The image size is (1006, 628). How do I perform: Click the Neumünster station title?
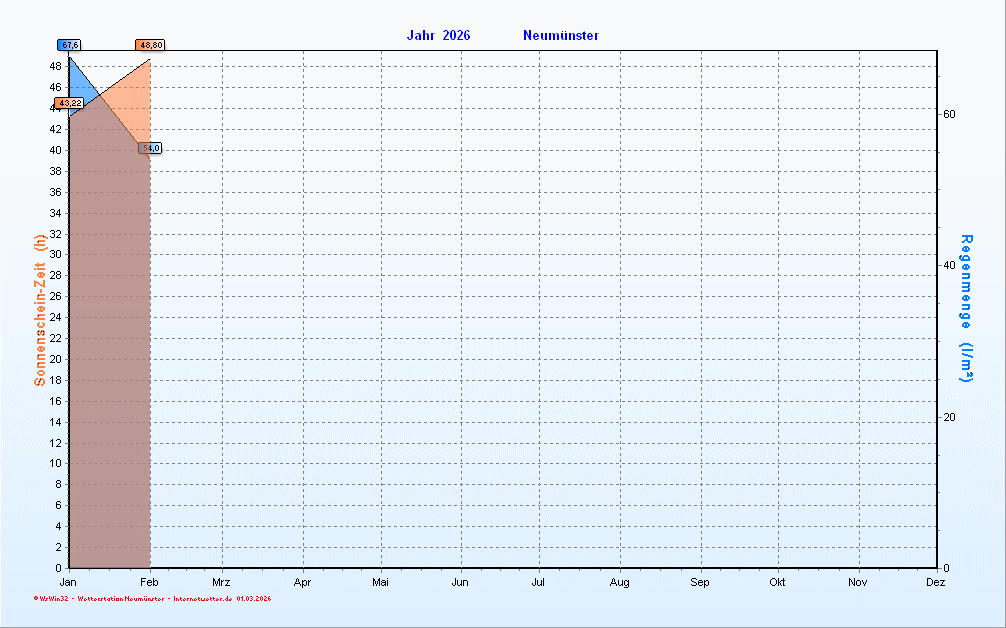click(560, 36)
